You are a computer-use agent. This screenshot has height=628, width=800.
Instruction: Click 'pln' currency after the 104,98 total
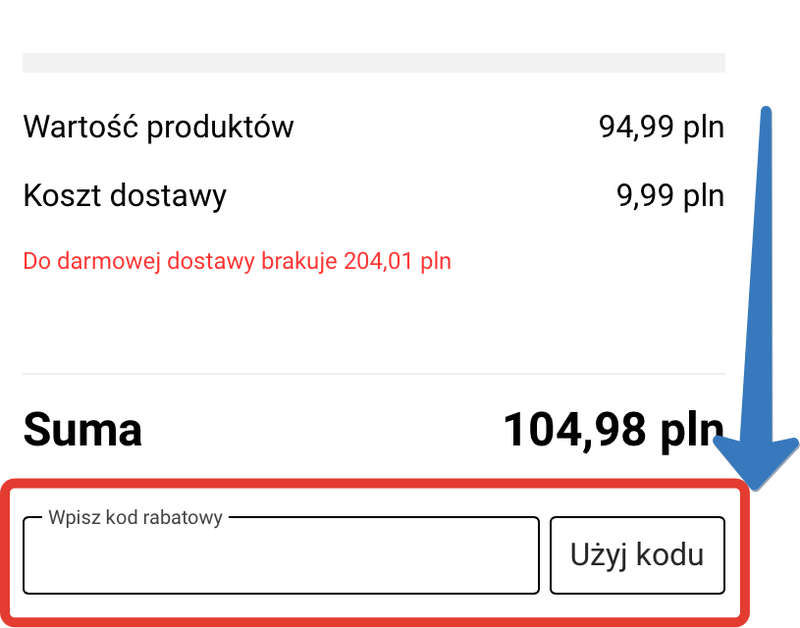point(689,432)
